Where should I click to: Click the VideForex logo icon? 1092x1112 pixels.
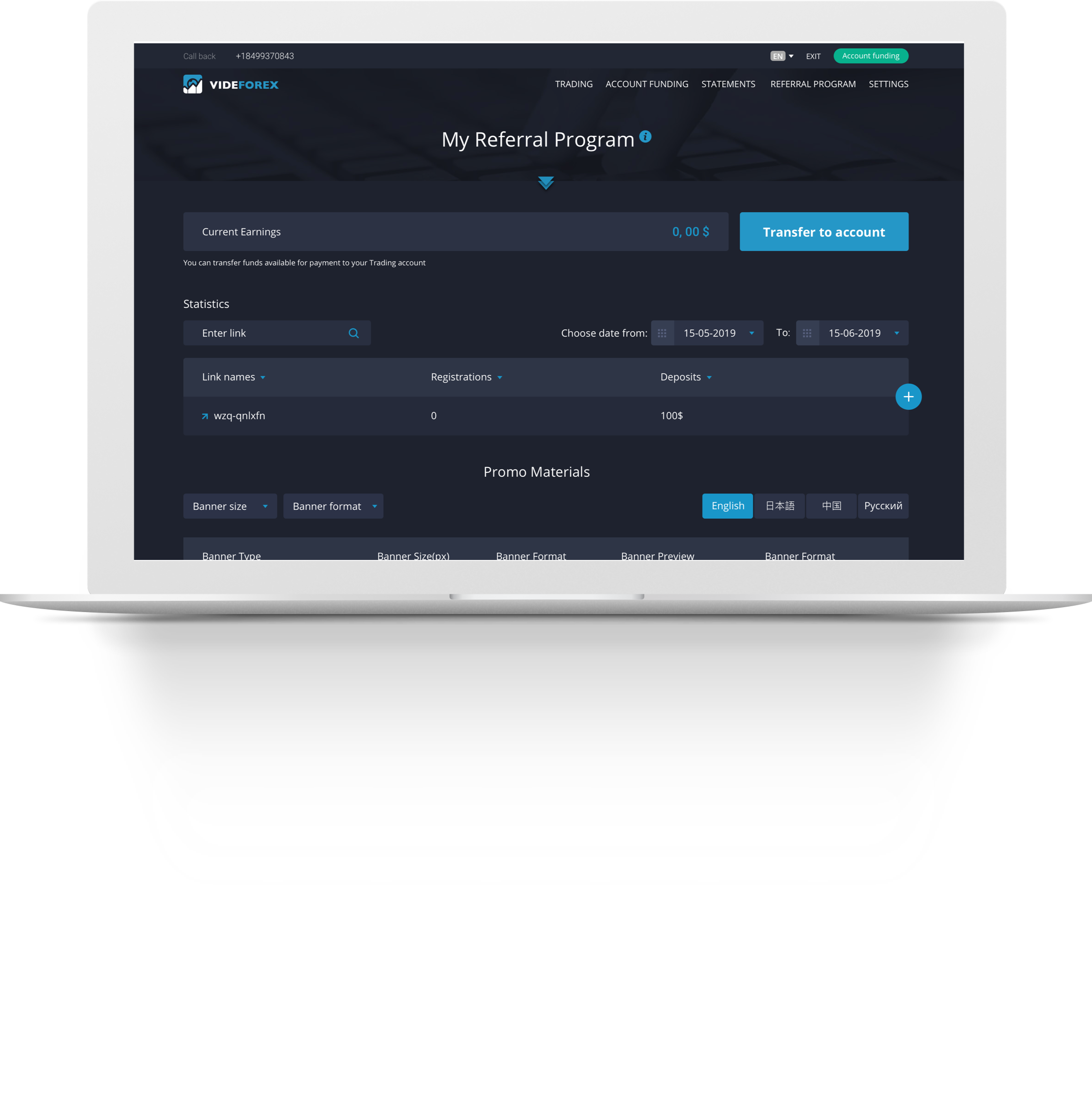point(191,83)
